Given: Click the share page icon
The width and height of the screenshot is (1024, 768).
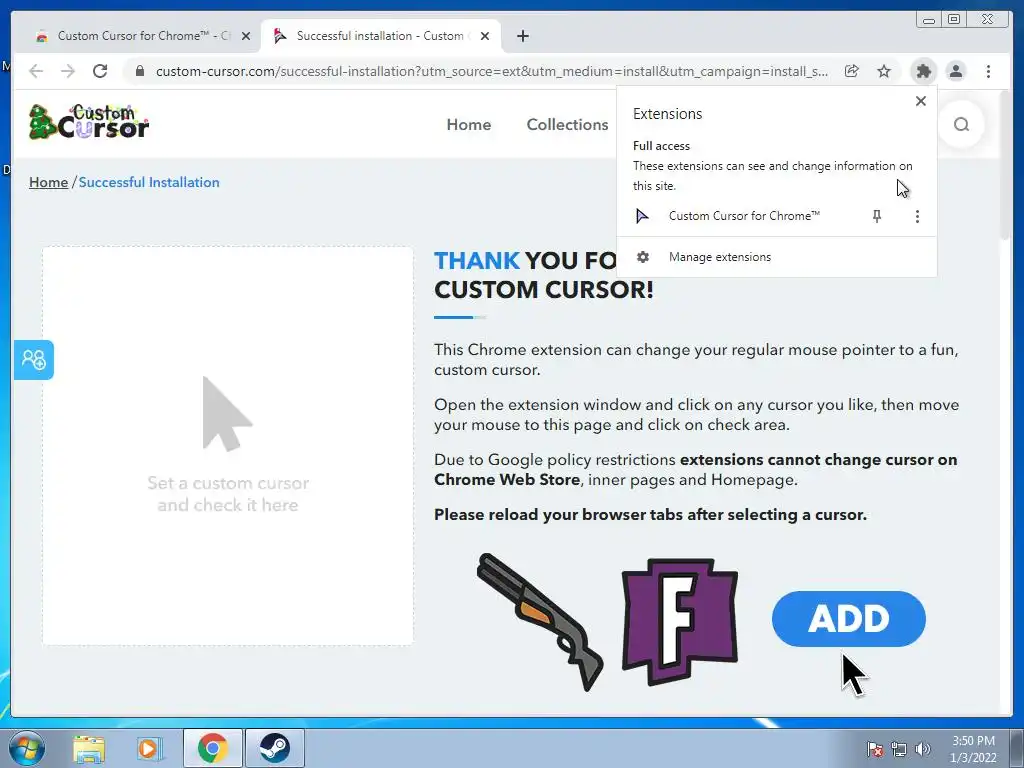Looking at the screenshot, I should 852,71.
